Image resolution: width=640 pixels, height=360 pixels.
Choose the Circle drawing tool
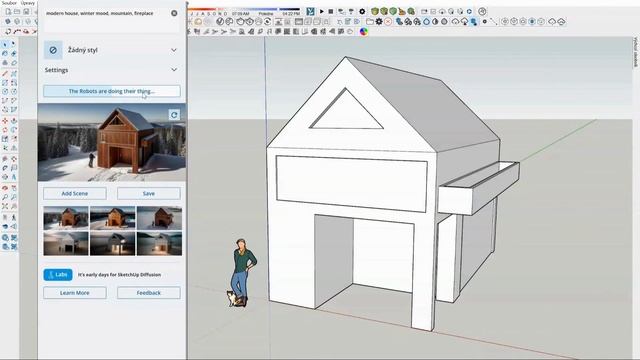5,92
